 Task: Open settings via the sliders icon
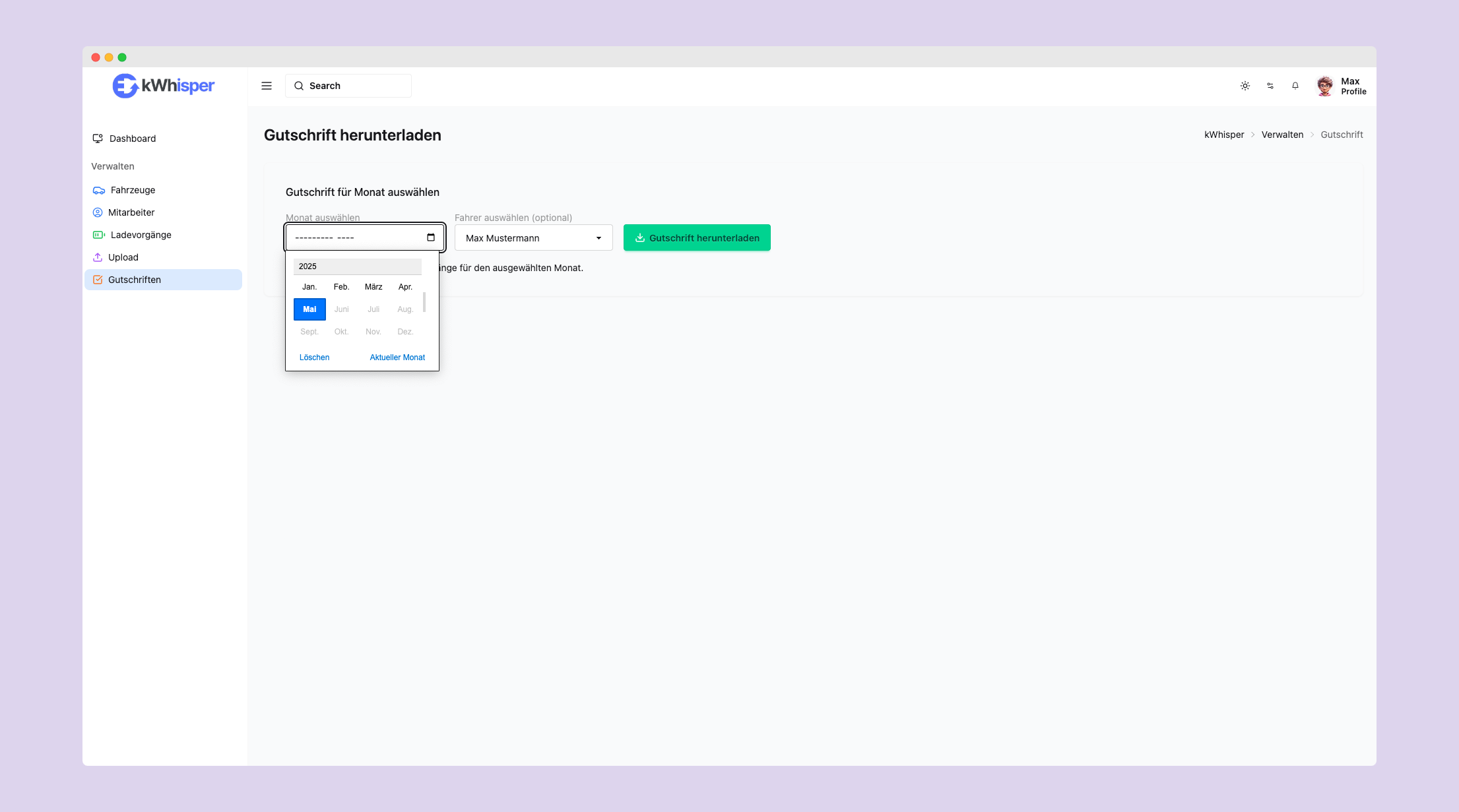coord(1270,86)
